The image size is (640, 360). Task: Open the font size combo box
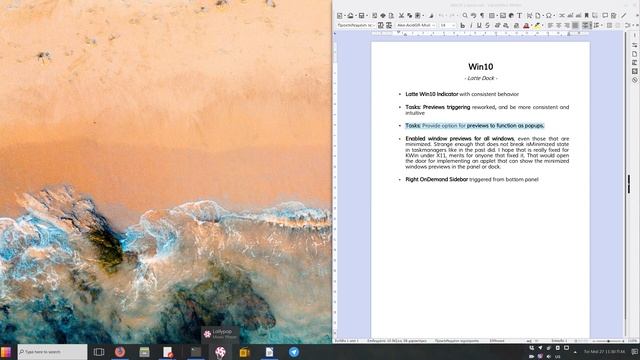click(447, 25)
